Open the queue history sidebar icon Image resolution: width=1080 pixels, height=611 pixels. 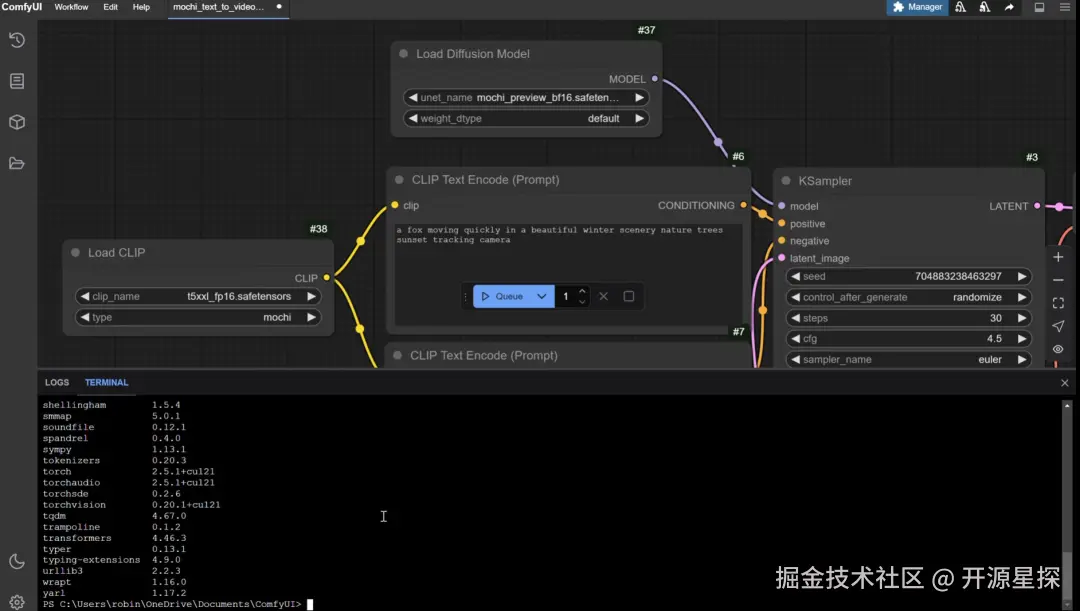(x=17, y=40)
